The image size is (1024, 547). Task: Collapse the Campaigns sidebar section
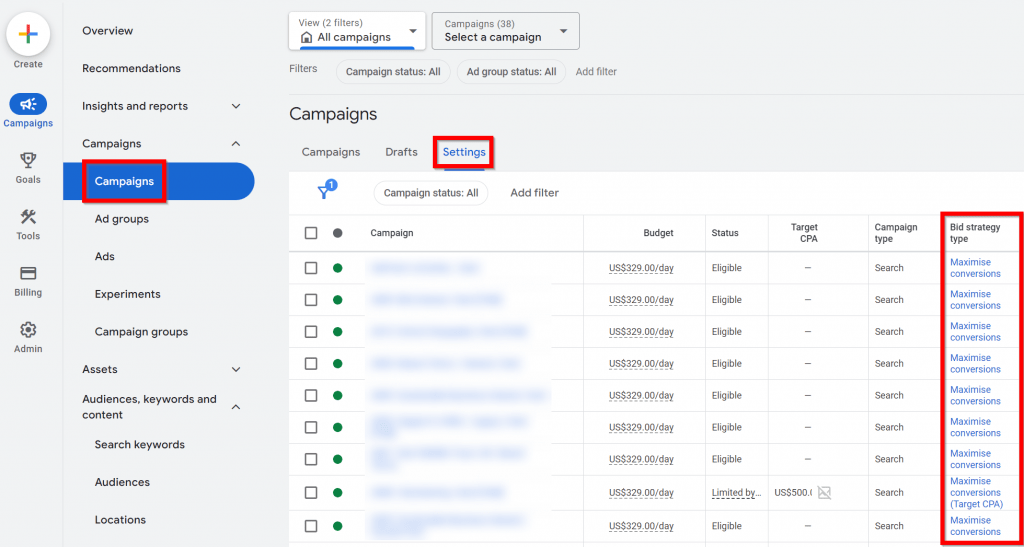(x=236, y=144)
